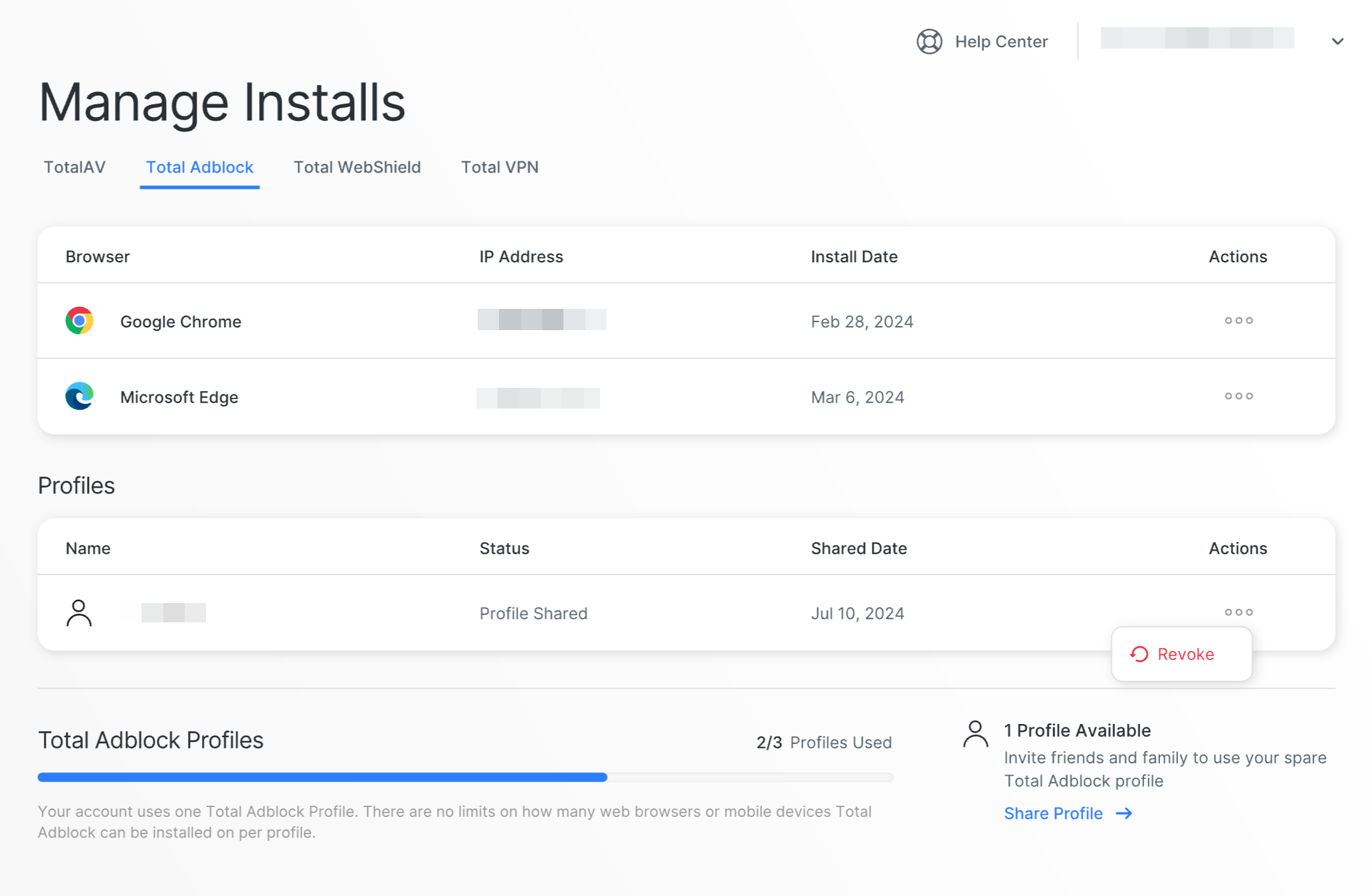
Task: Click the Shared Date column header
Action: [x=858, y=548]
